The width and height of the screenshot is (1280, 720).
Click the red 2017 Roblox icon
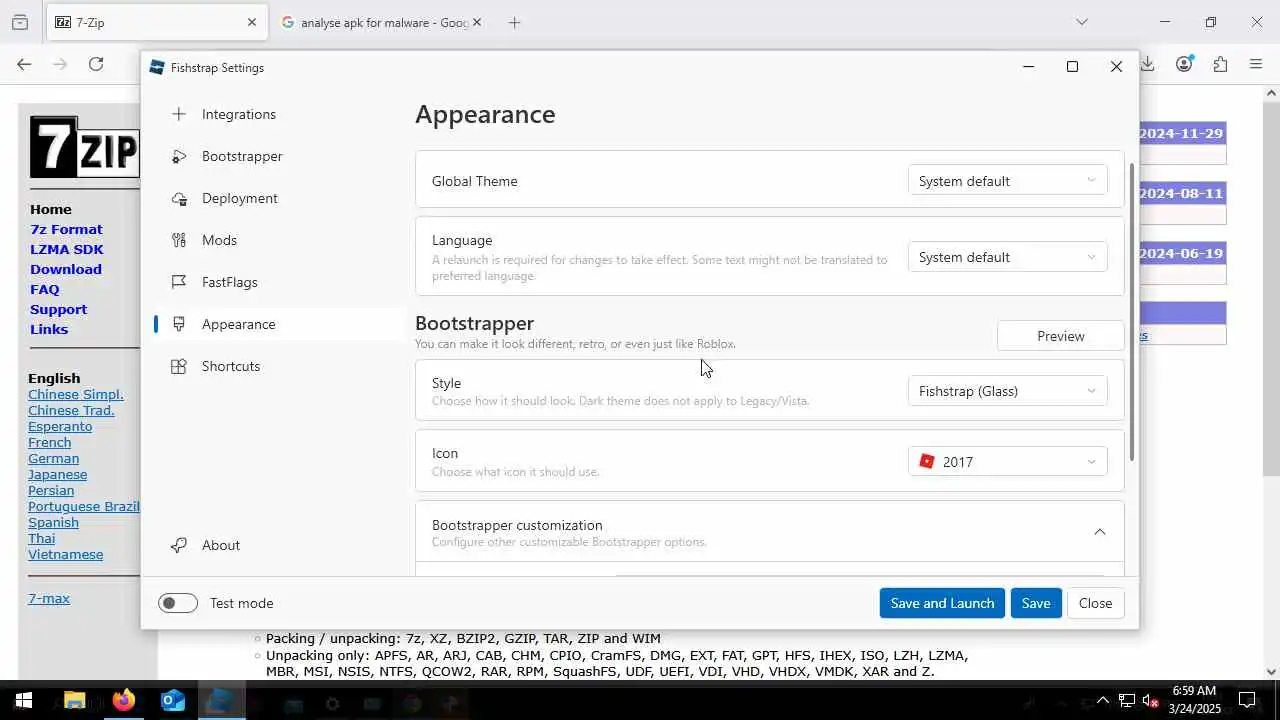(927, 461)
